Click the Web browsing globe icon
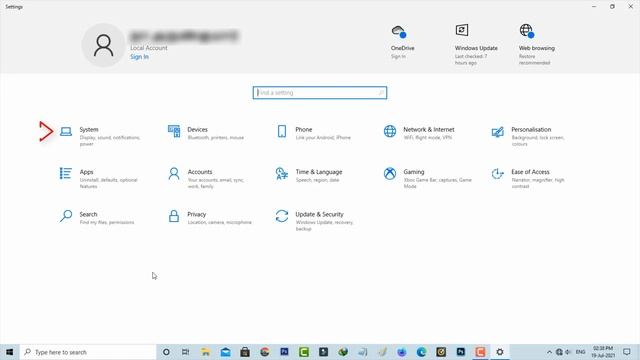The image size is (640, 360). 527,31
